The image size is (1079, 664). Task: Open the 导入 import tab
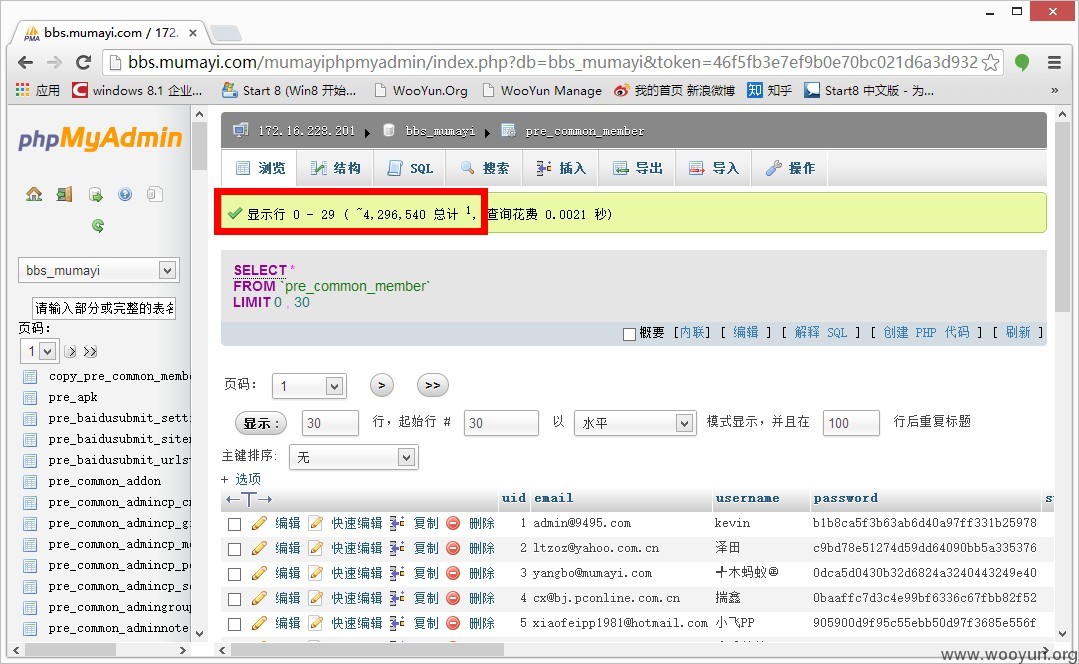[x=714, y=168]
